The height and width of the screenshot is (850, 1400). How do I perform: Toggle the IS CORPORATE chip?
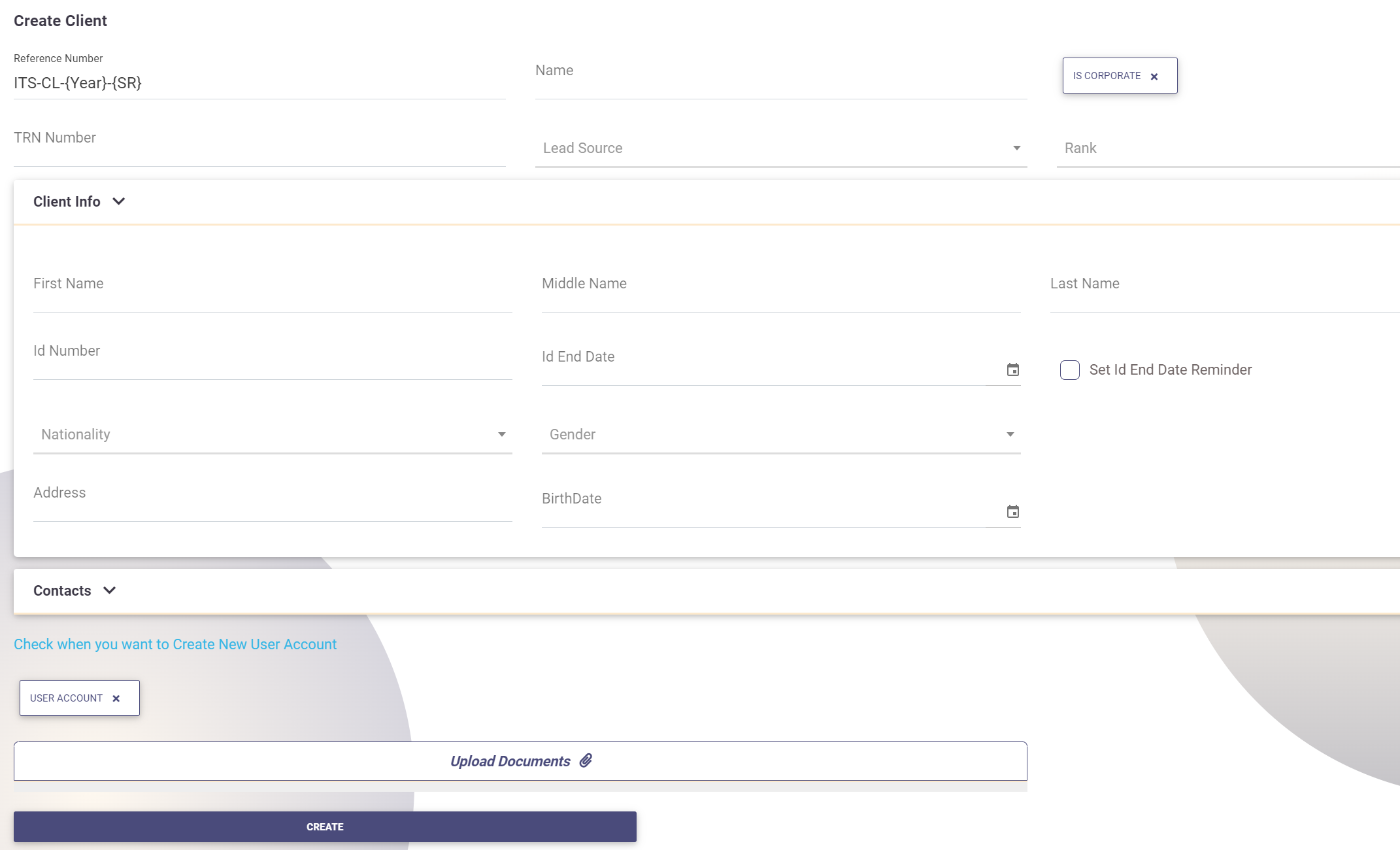click(x=1107, y=76)
